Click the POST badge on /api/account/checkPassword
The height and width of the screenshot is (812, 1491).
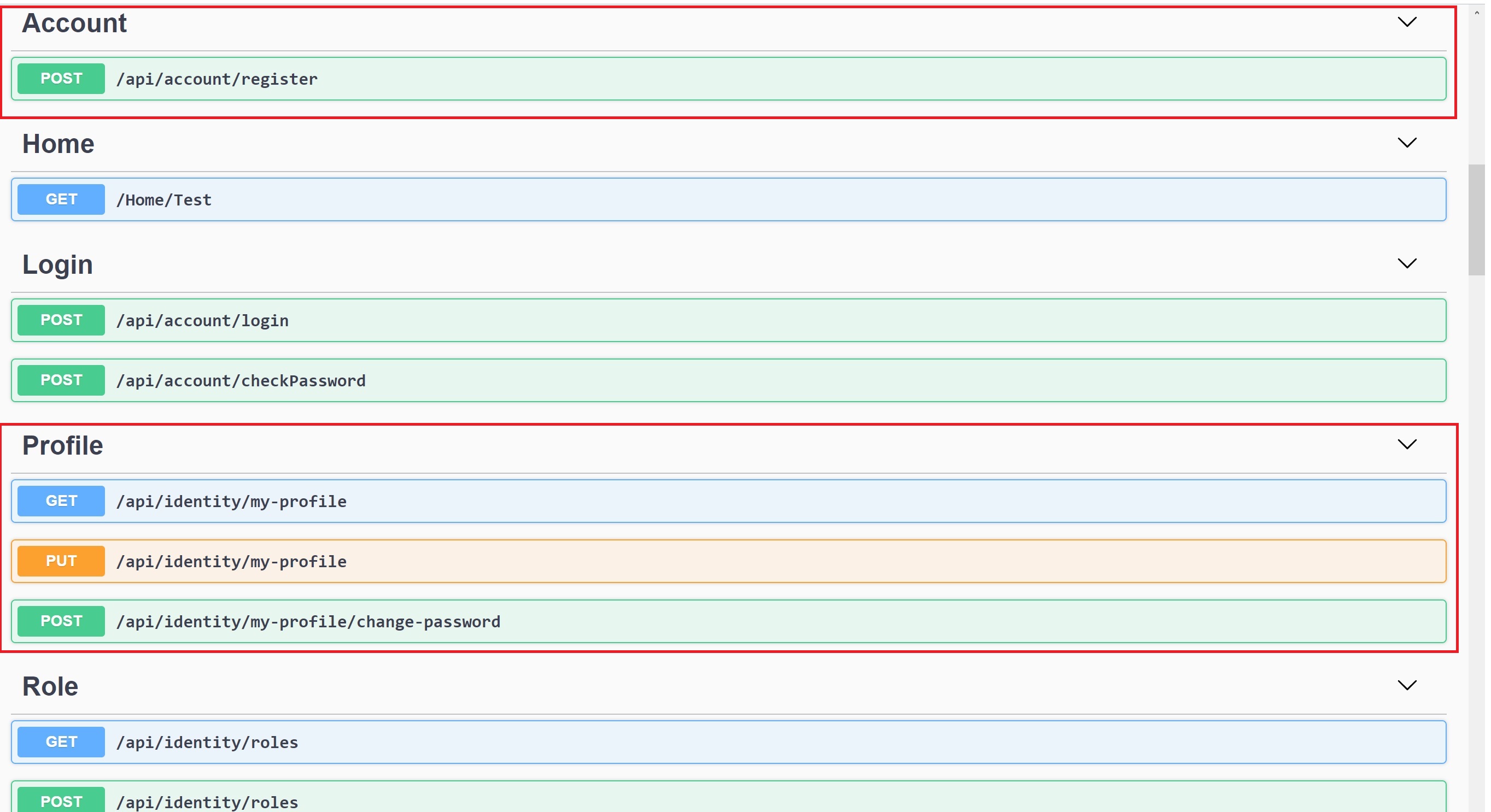(60, 380)
